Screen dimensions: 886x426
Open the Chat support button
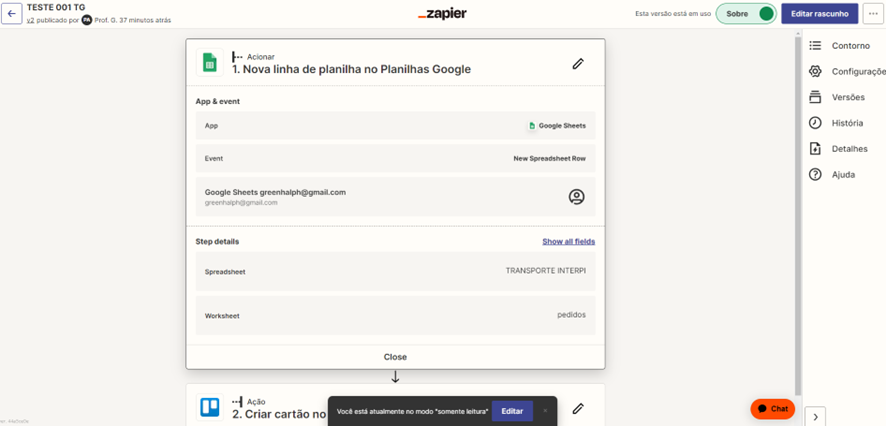772,409
